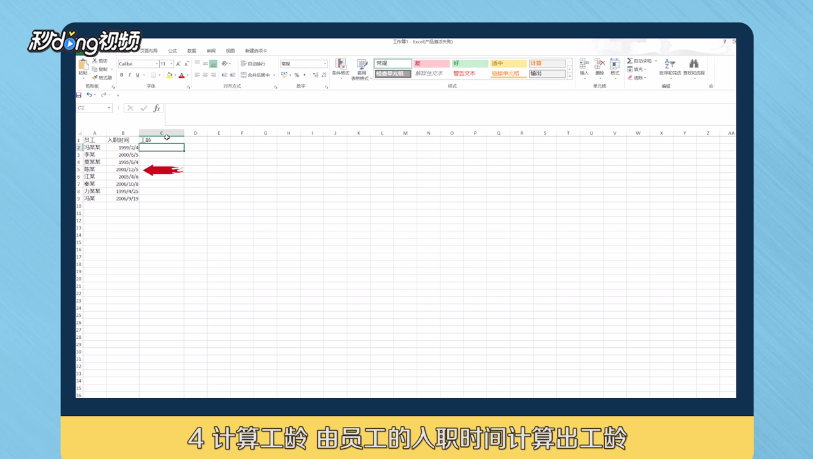Open the number format dropdown

point(325,63)
